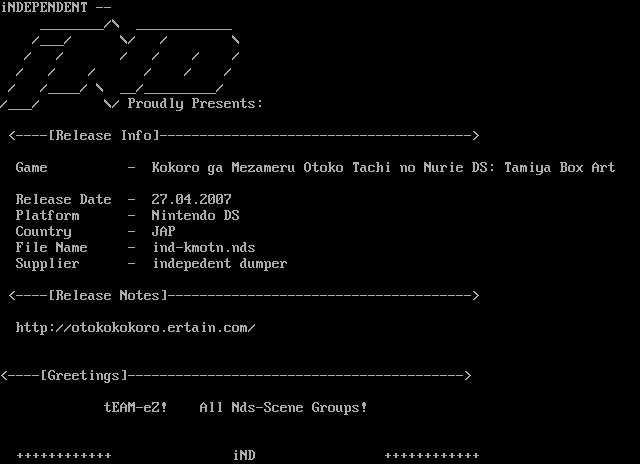Click the "All Nds-Scene Groups!" text
This screenshot has height=464, width=640.
tap(283, 407)
